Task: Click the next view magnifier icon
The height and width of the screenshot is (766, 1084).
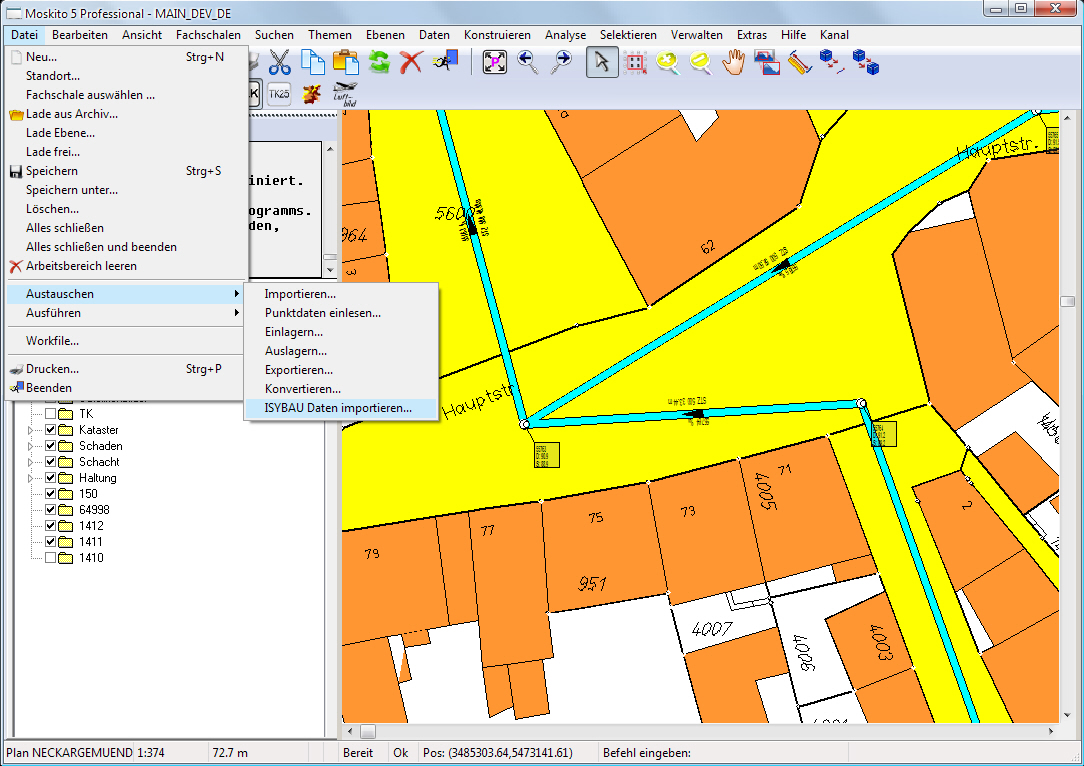Action: point(561,62)
